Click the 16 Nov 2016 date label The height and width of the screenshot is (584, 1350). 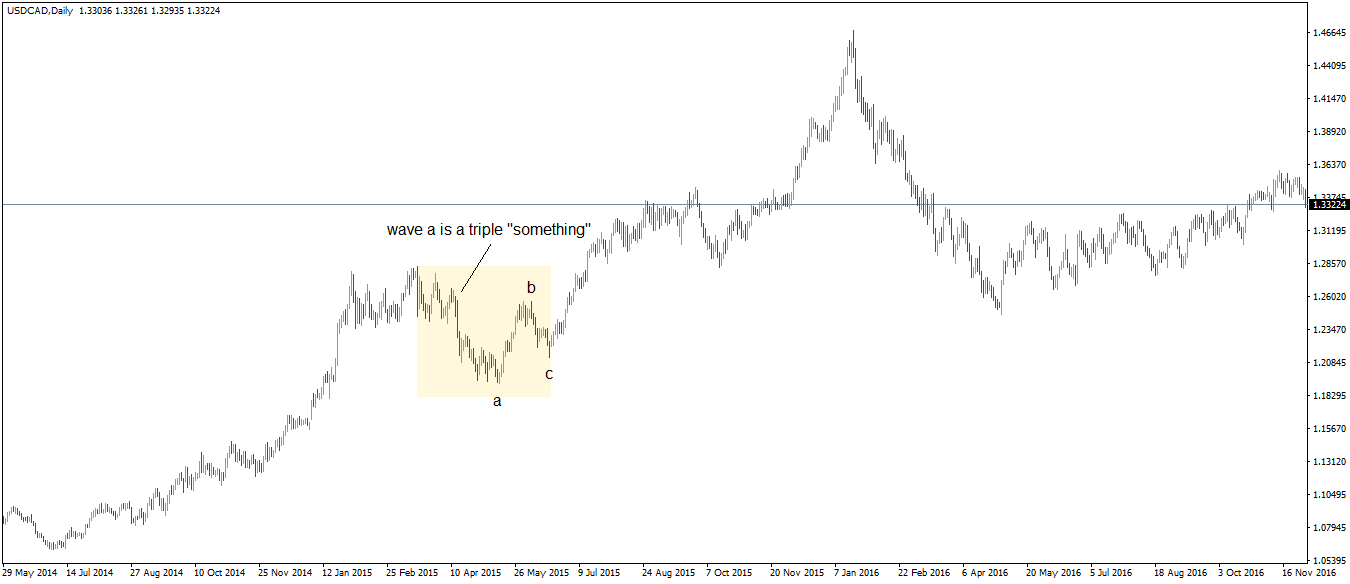pos(1309,574)
